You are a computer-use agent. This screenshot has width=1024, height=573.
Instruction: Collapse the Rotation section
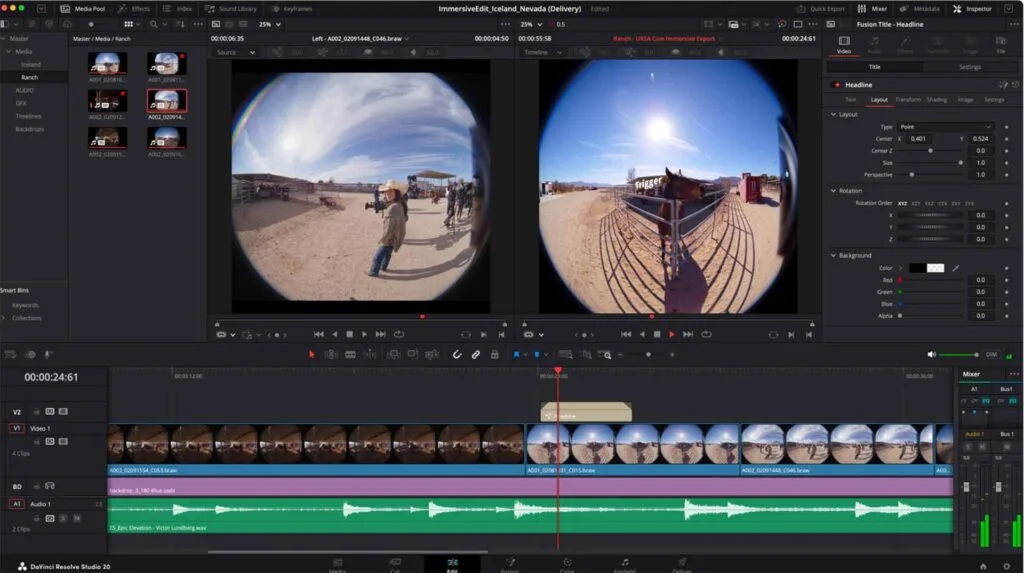(x=833, y=191)
